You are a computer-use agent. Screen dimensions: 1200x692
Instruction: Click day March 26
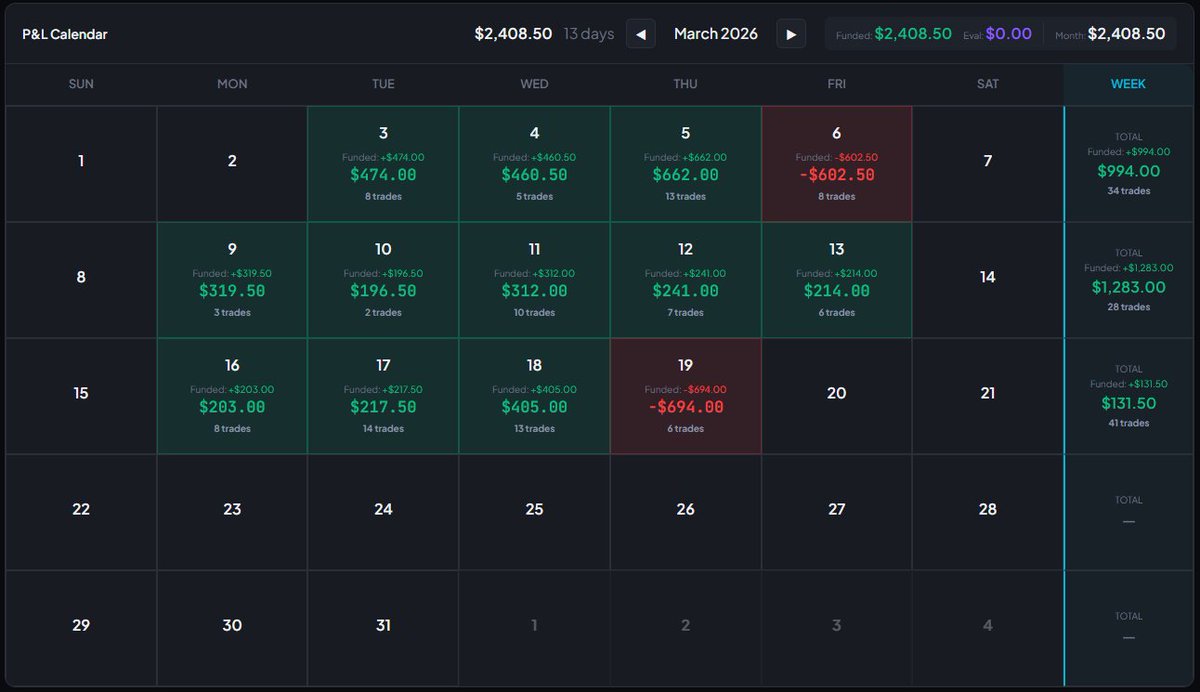coord(685,512)
